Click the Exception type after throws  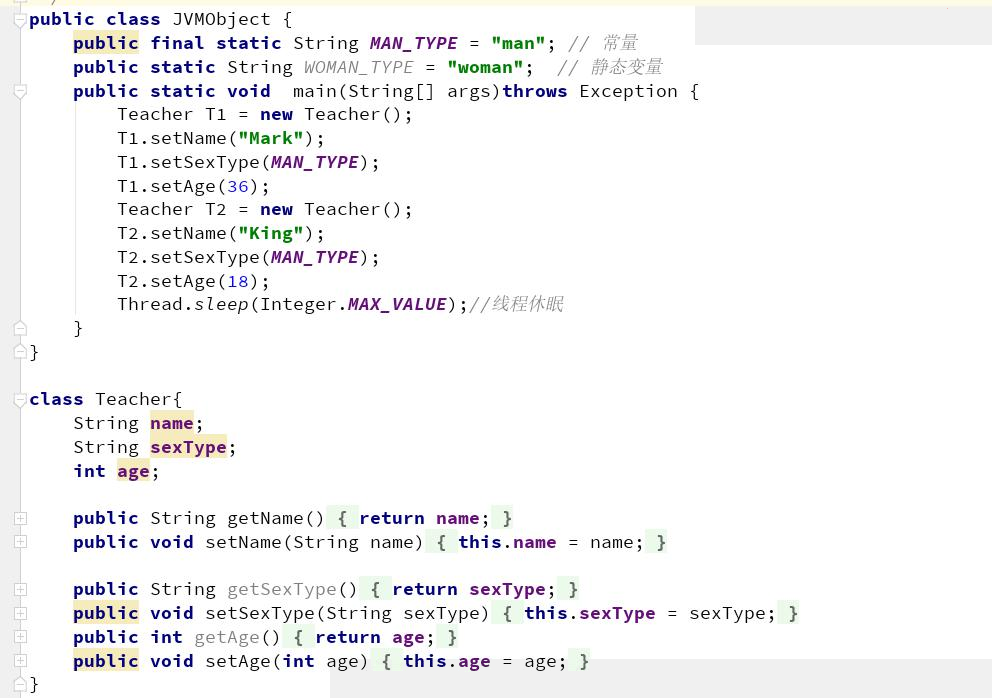tap(628, 91)
